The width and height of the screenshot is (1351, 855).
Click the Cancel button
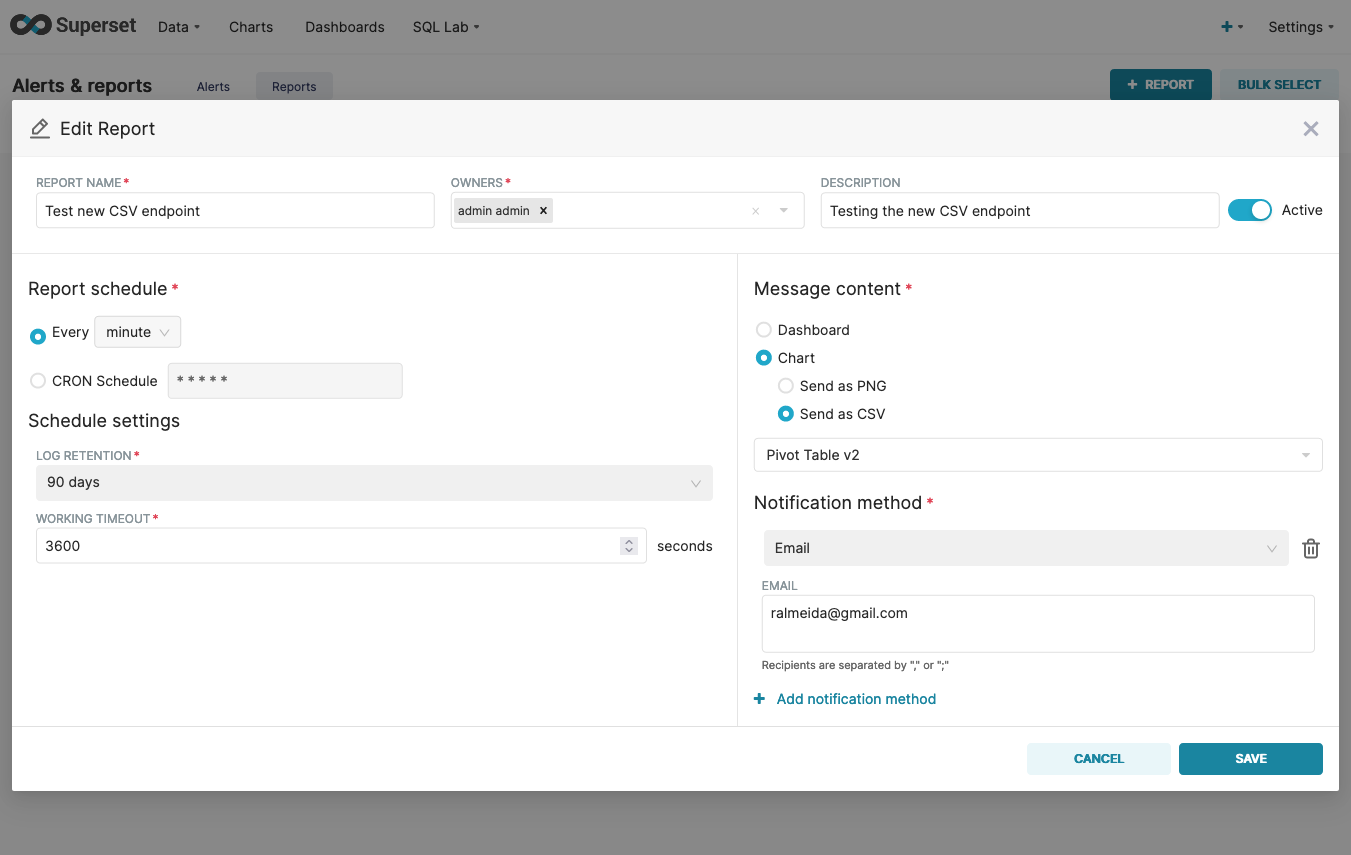(x=1099, y=759)
